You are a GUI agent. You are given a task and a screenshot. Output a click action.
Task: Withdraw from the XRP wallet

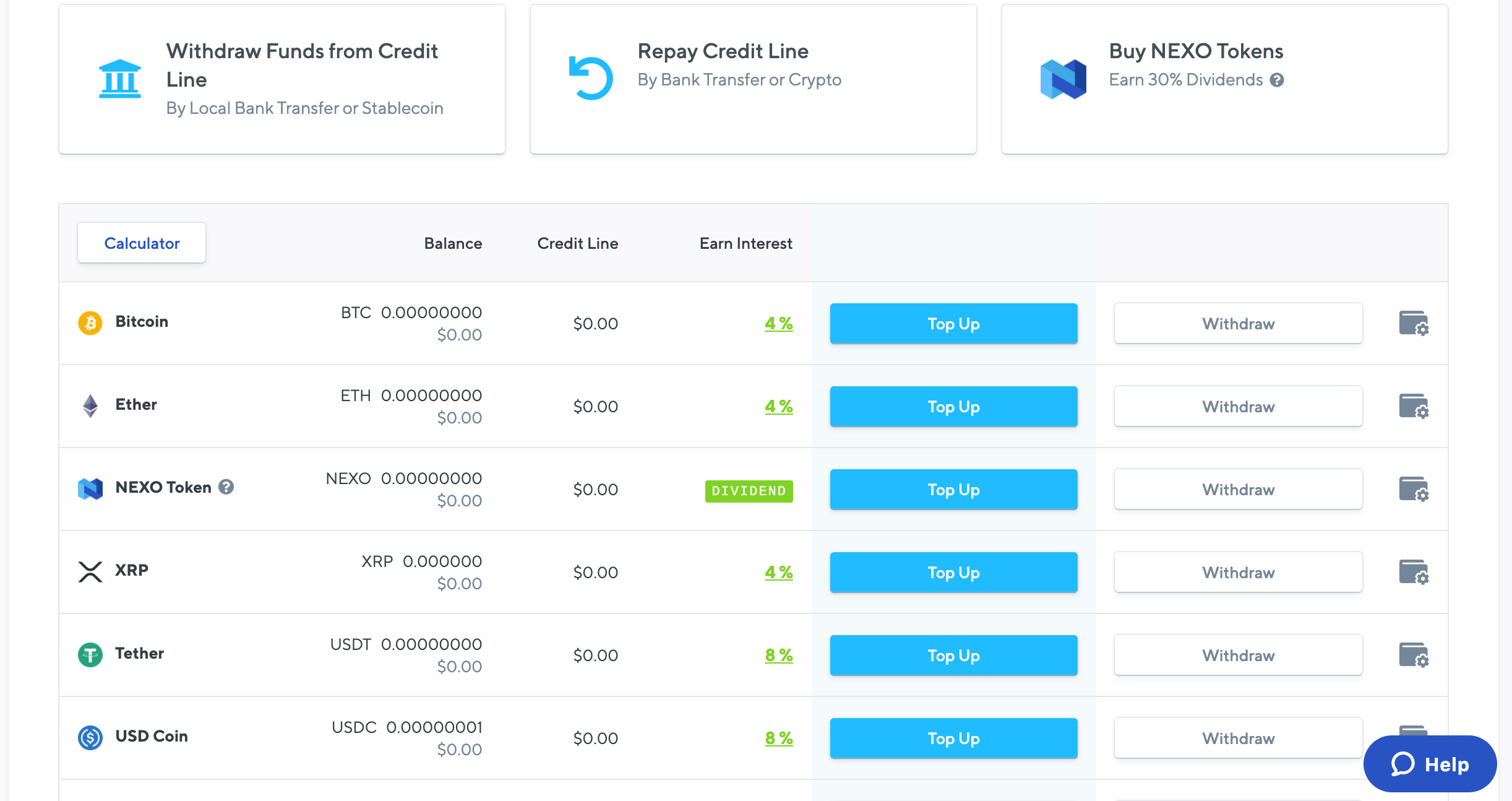[1238, 572]
